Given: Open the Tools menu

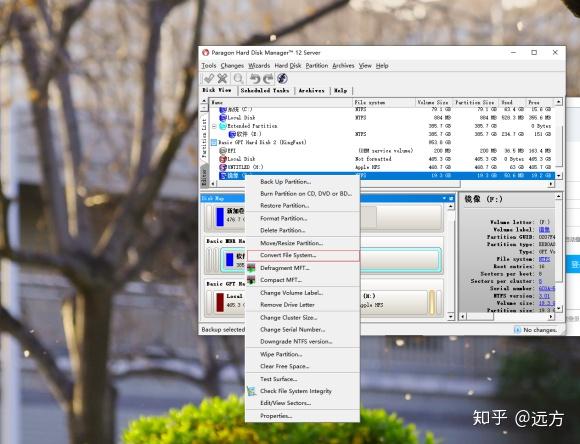Looking at the screenshot, I should coord(209,65).
